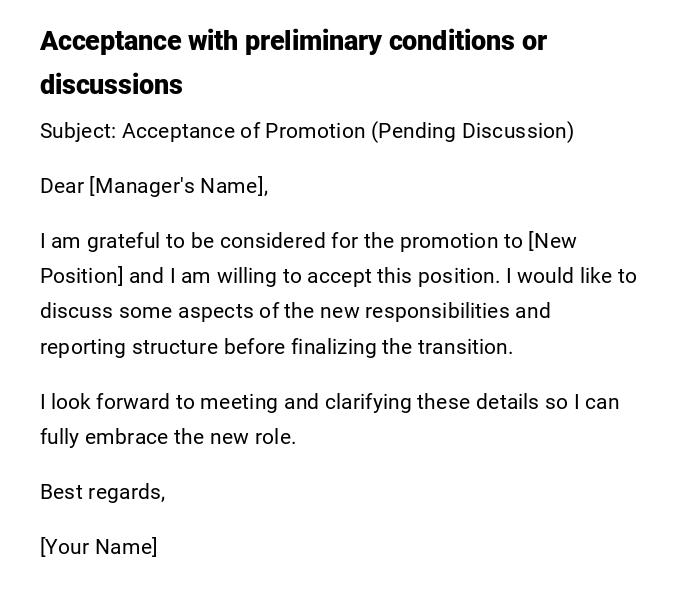
Task: Click the "(Pending Discussion)" text
Action: [473, 132]
